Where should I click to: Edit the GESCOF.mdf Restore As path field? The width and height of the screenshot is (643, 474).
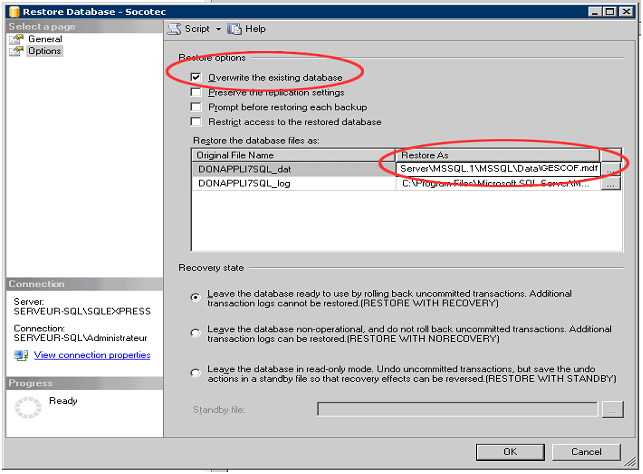[x=497, y=170]
